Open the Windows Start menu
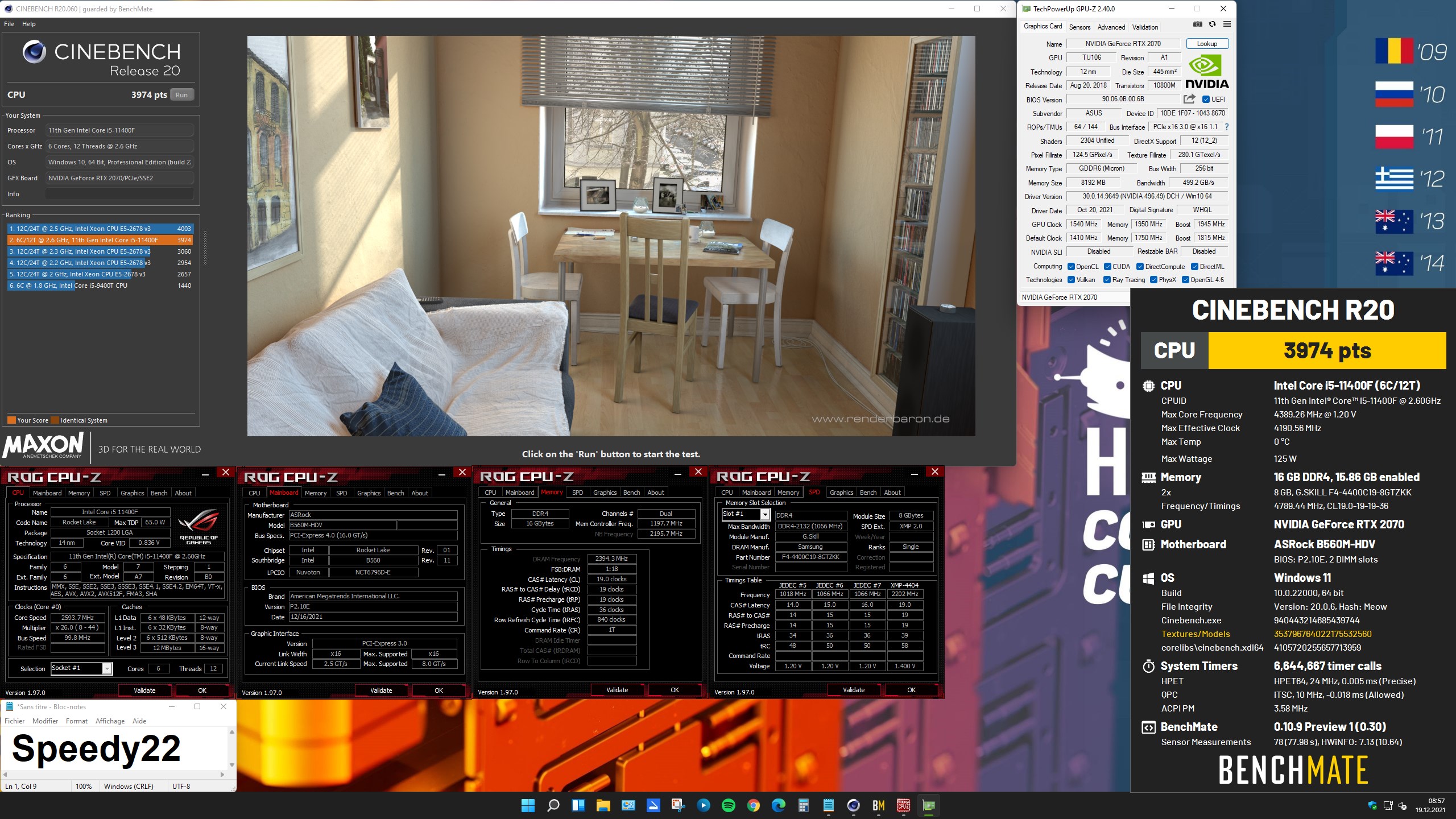Image resolution: width=1456 pixels, height=819 pixels. coord(528,805)
